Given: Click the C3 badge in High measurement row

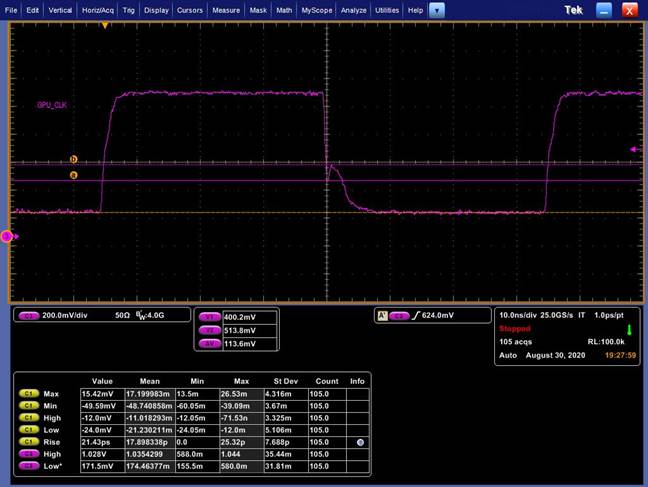Looking at the screenshot, I should pos(29,454).
